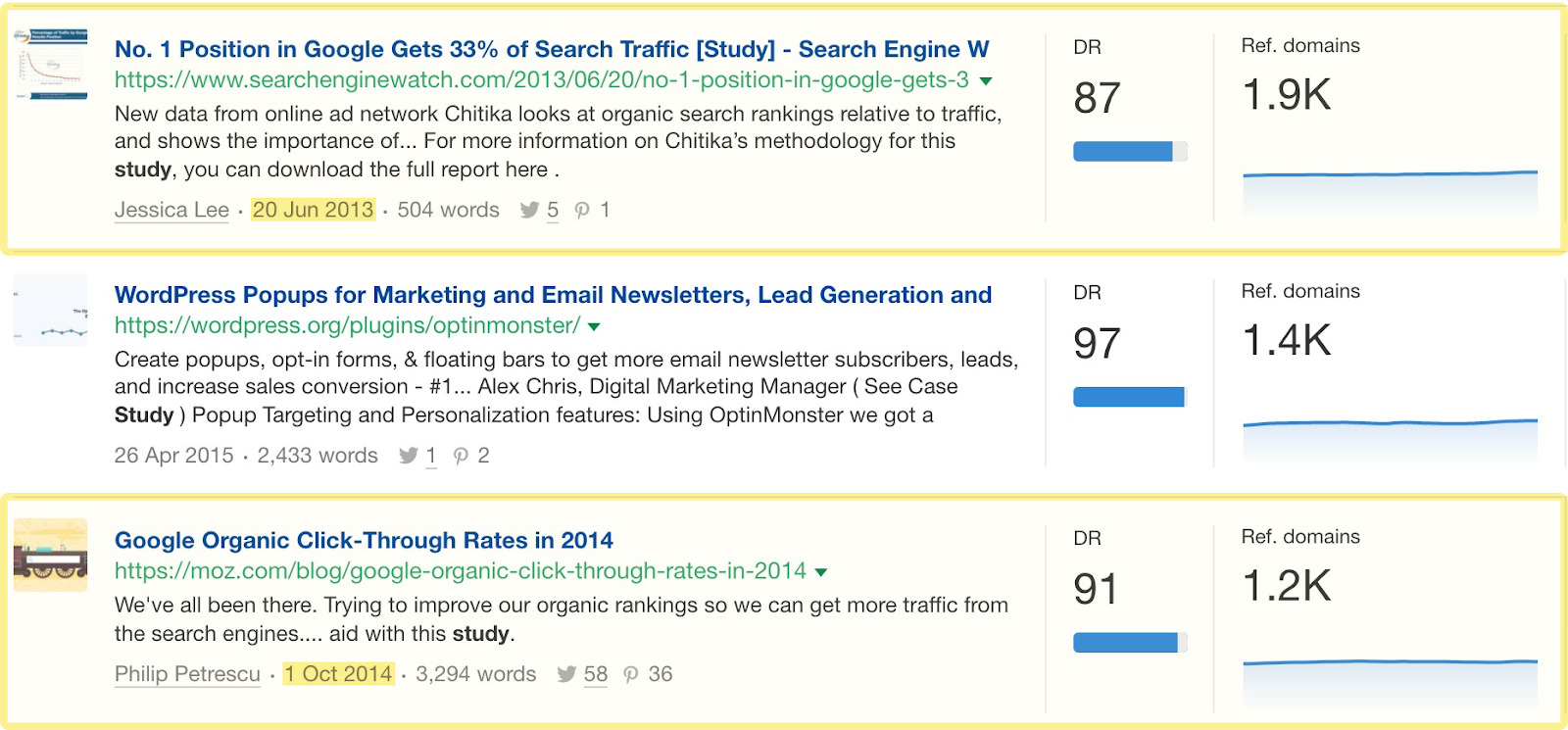Click the DR 97 progress bar

(1129, 397)
